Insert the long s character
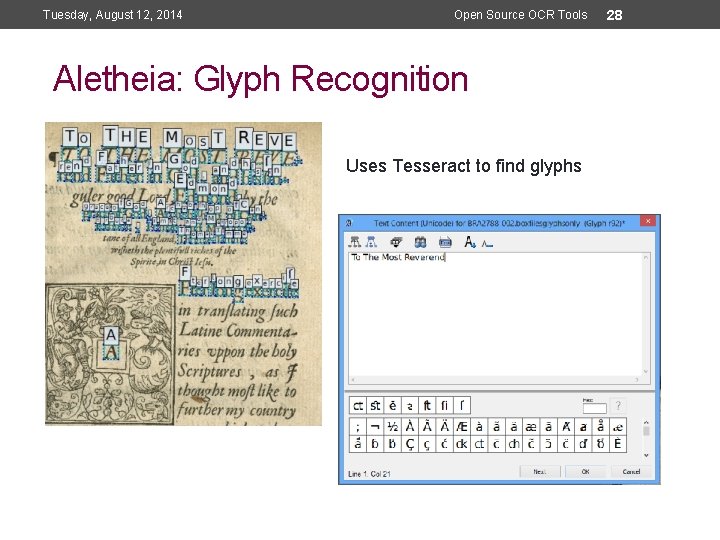Viewport: 720px width, 540px height. (x=461, y=406)
